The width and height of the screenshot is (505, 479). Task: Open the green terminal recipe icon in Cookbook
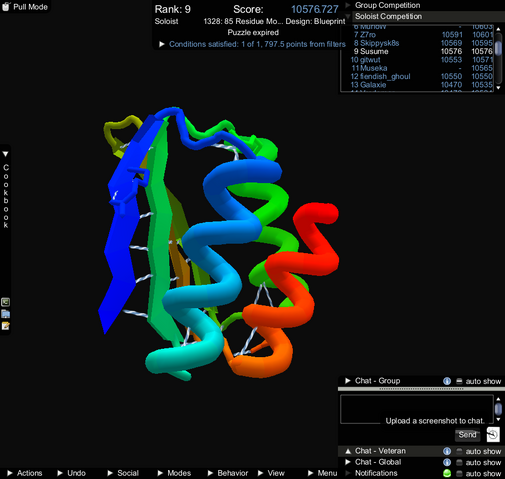[x=6, y=302]
